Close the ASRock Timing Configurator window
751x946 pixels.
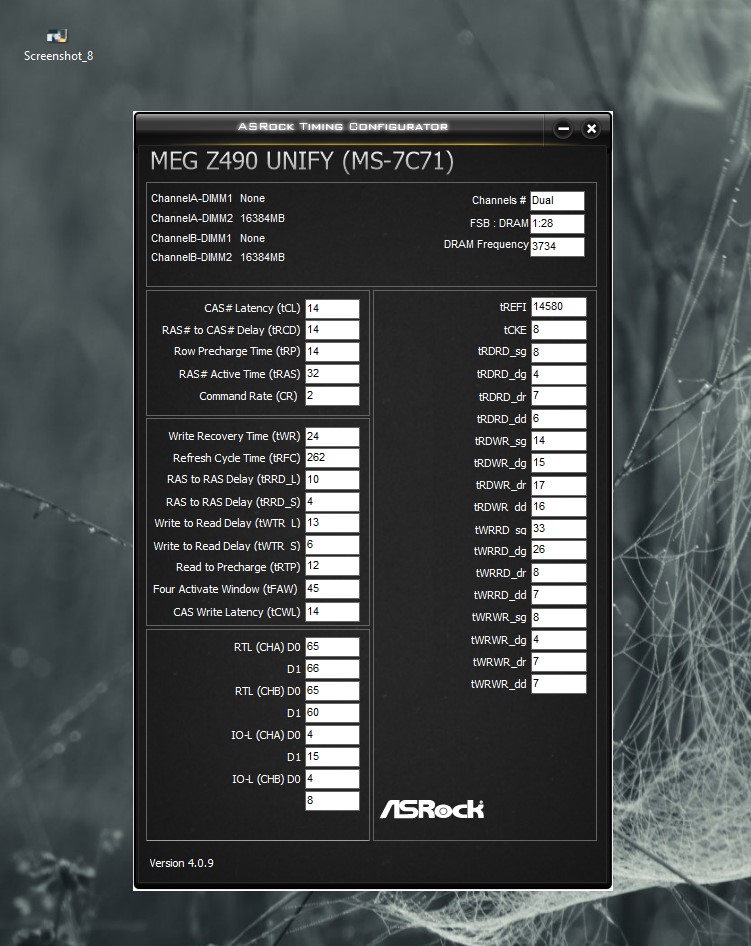point(591,129)
